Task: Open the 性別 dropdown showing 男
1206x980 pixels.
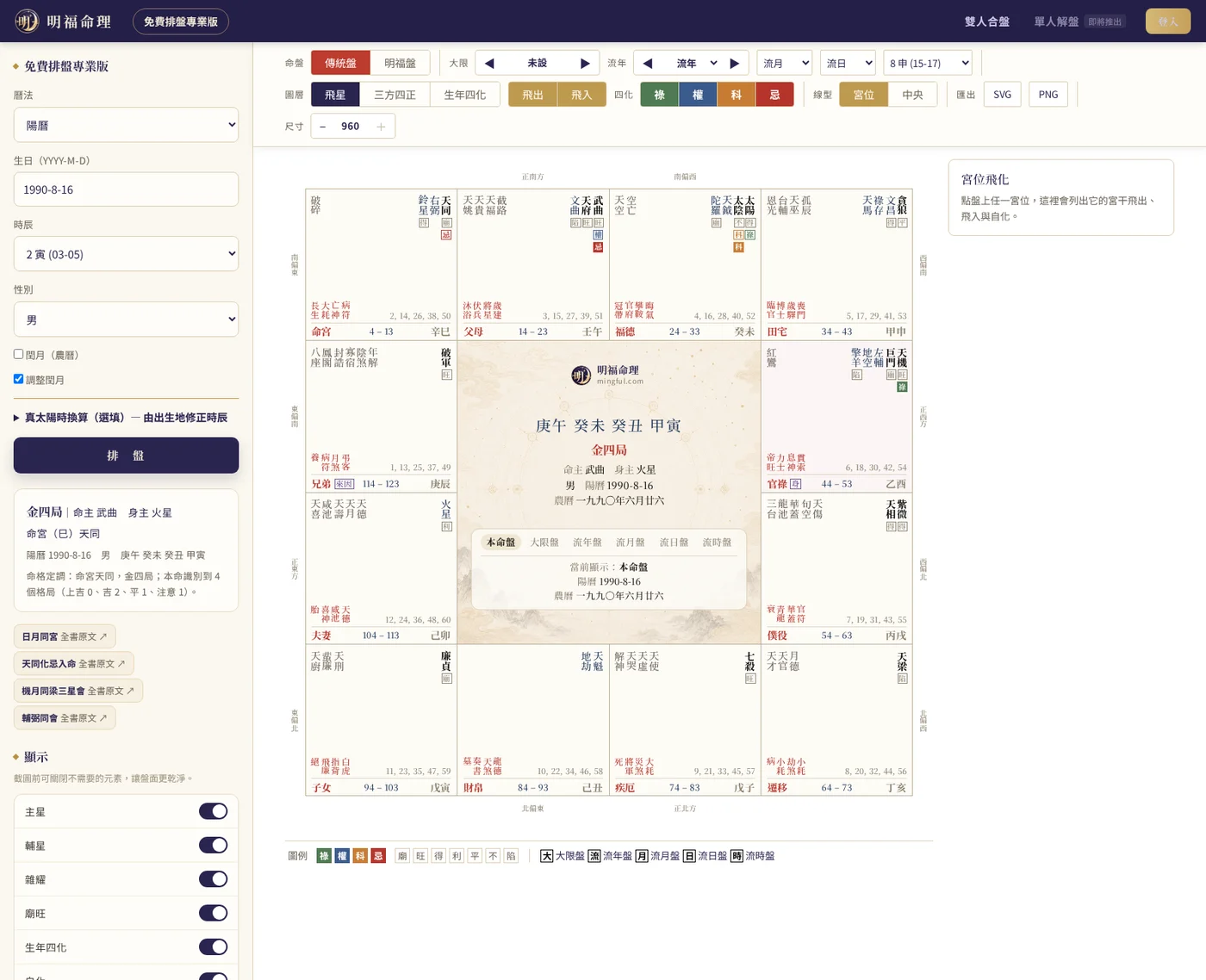Action: coord(126,319)
